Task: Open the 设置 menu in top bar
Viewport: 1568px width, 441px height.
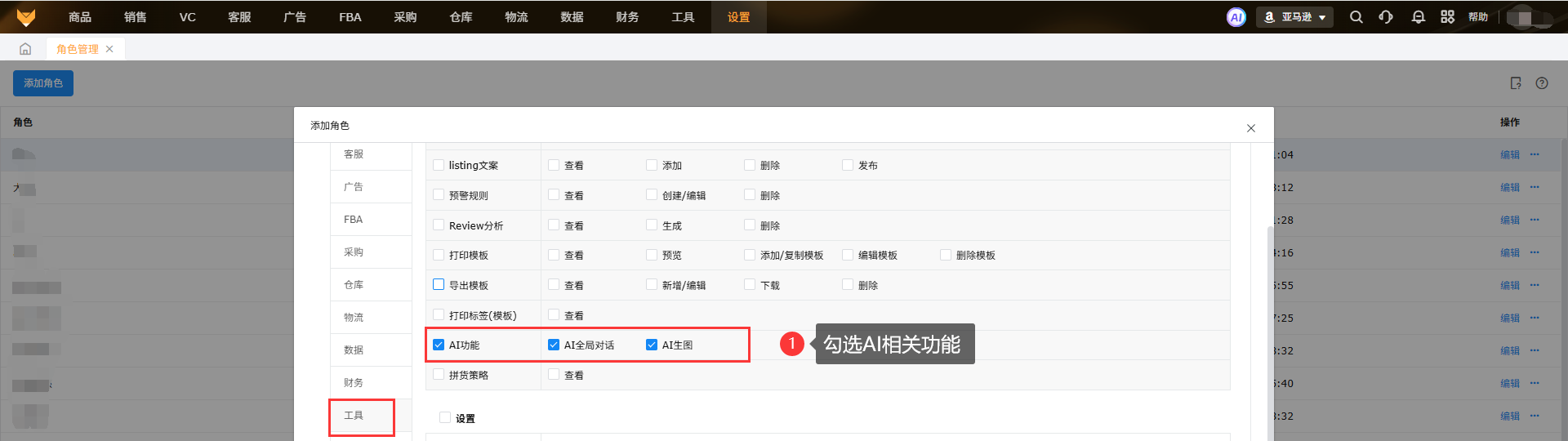Action: 738,17
